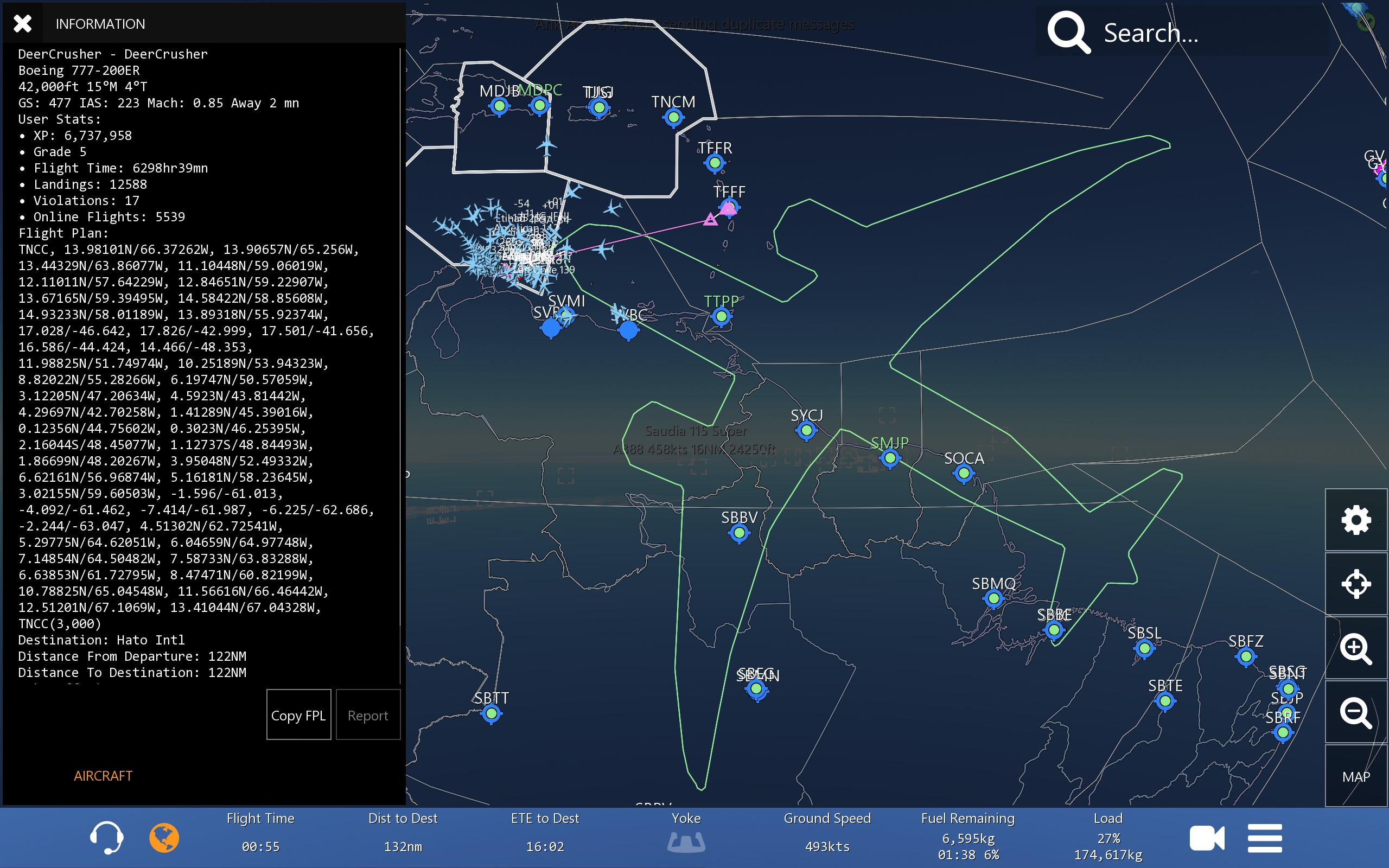Open map settings gear

[x=1356, y=520]
